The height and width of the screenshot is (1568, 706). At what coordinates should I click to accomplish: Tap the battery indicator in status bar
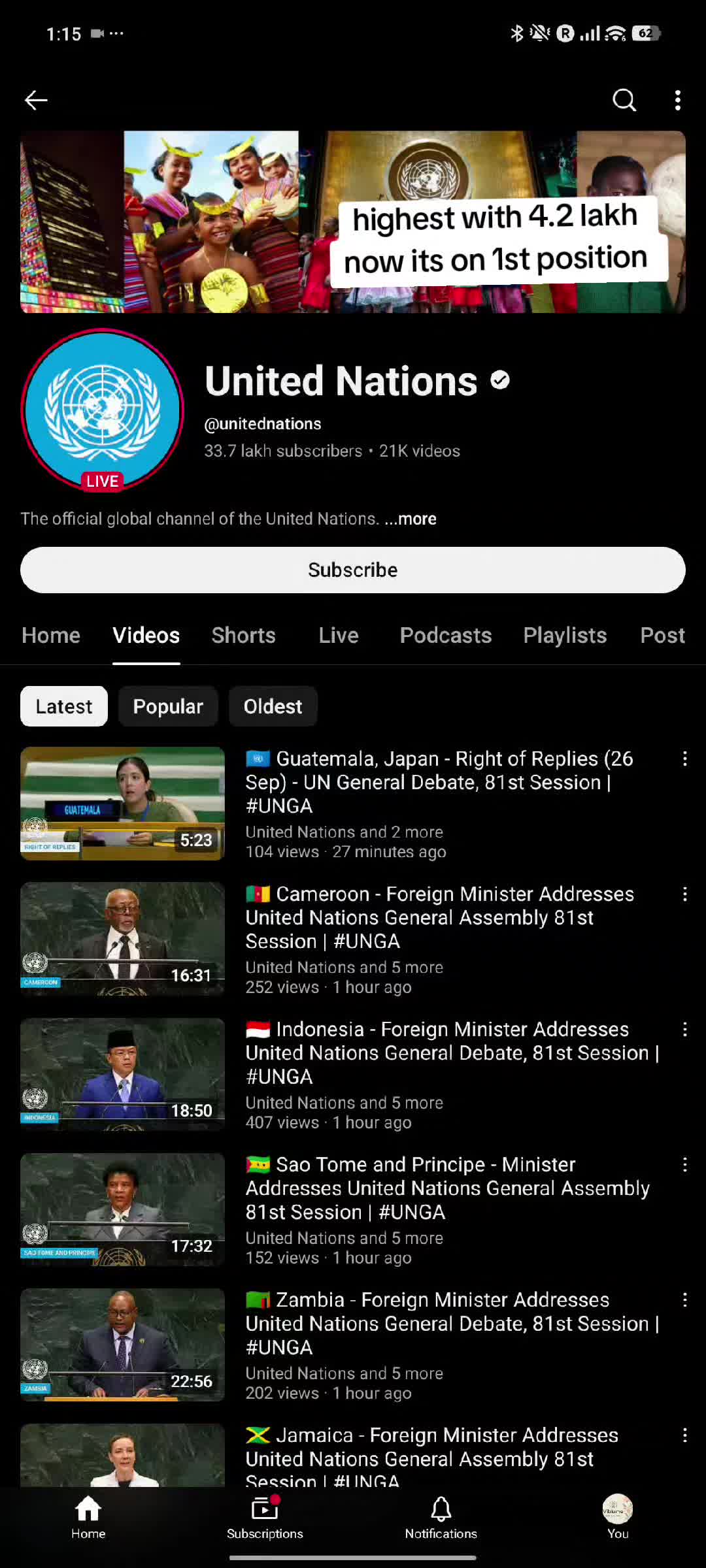[x=647, y=33]
